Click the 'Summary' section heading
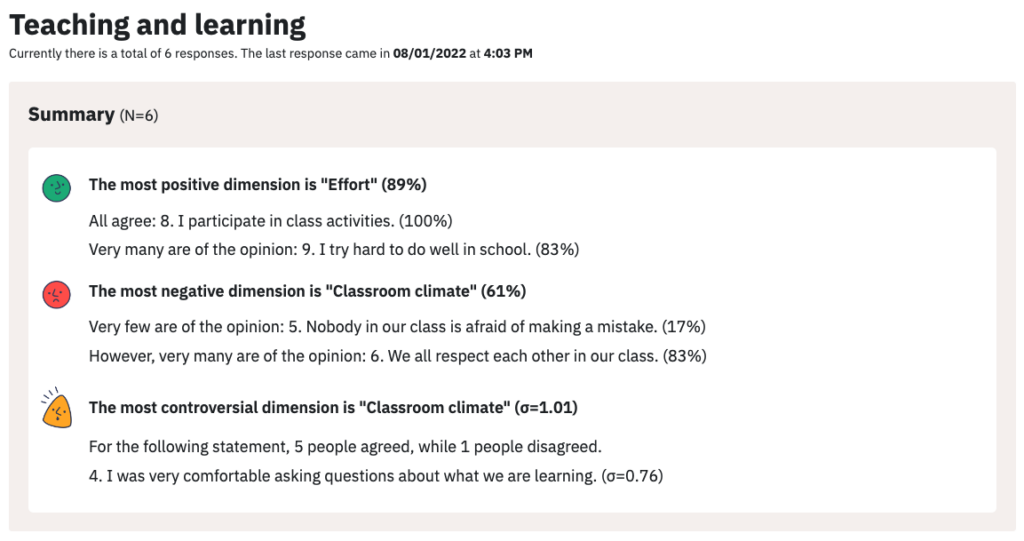 pos(71,114)
